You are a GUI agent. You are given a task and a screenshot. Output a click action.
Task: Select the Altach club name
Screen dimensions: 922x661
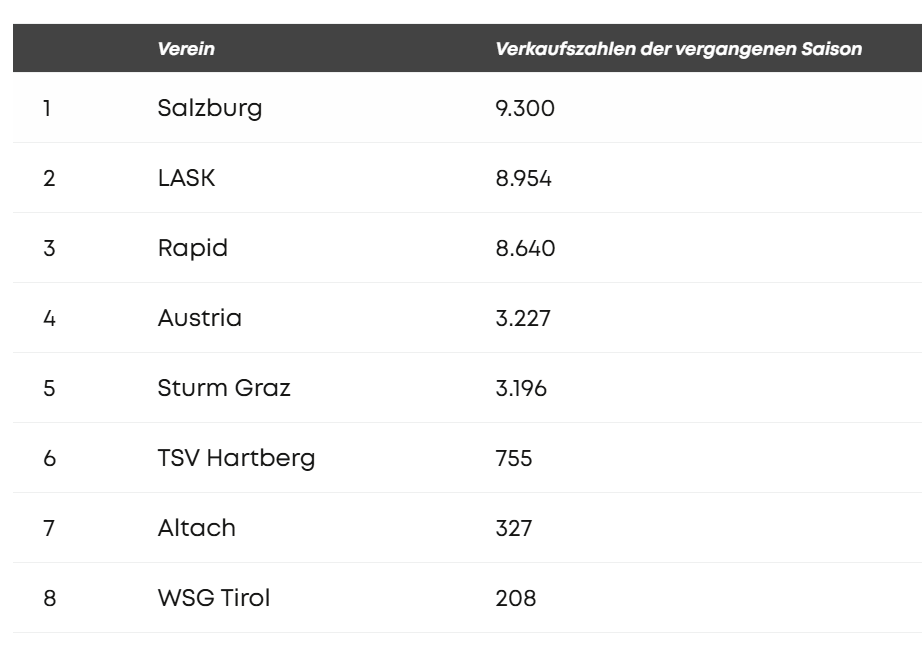tap(197, 528)
